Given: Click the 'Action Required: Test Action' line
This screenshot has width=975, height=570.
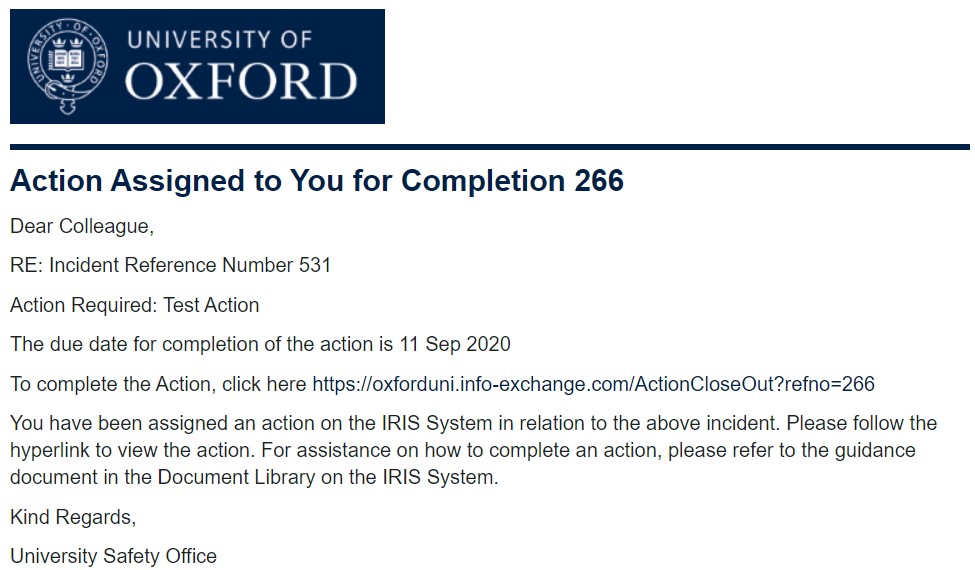Looking at the screenshot, I should (134, 305).
